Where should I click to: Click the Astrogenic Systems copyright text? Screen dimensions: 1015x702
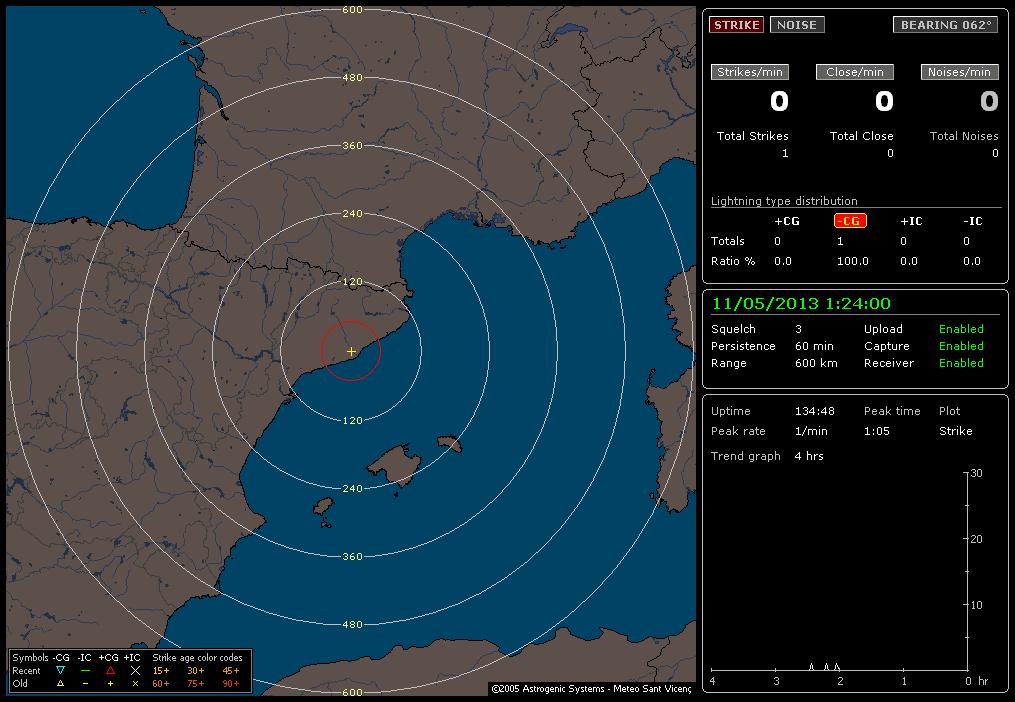pyautogui.click(x=591, y=688)
